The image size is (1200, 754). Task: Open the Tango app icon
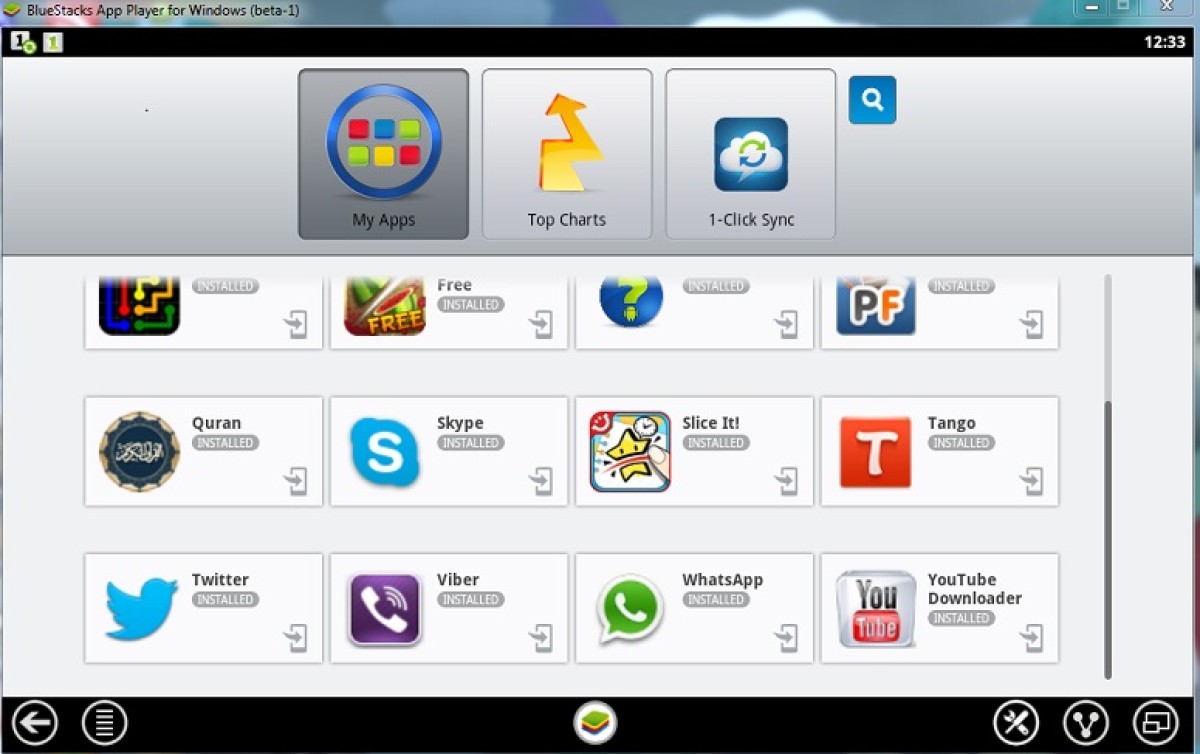click(x=875, y=452)
